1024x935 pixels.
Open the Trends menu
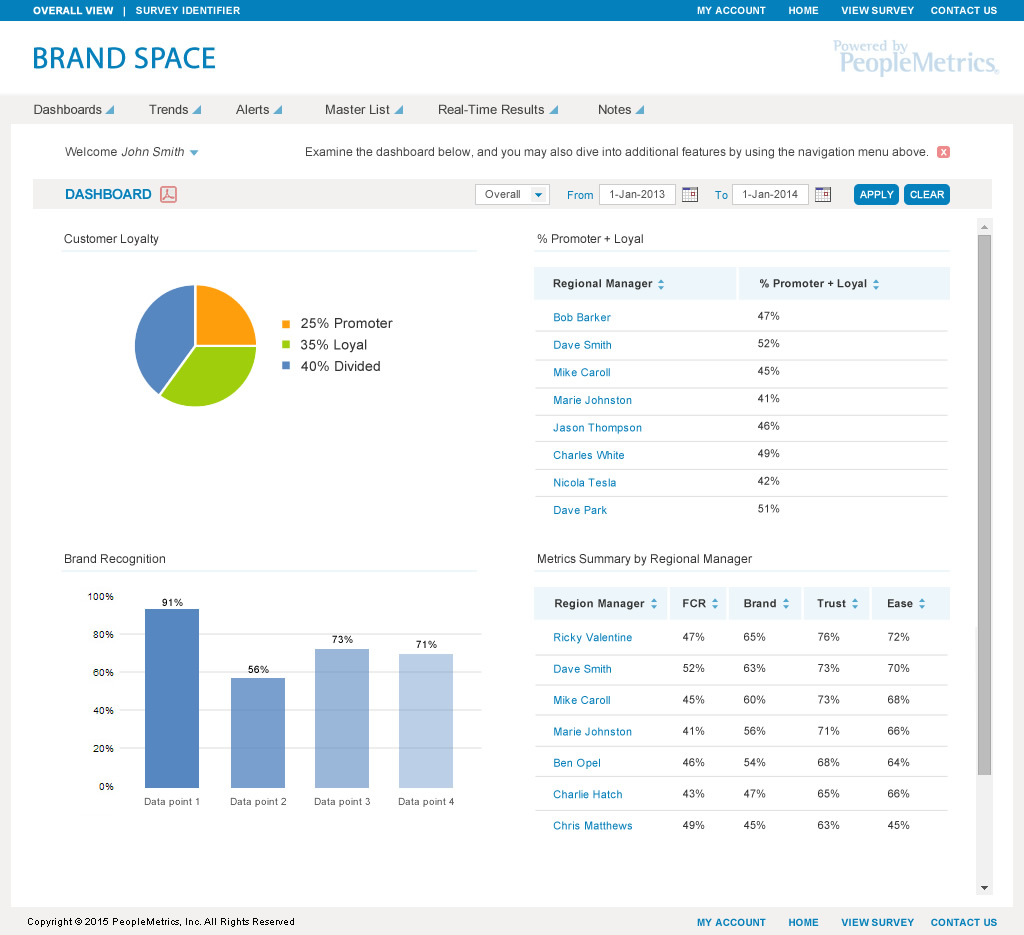pyautogui.click(x=175, y=110)
